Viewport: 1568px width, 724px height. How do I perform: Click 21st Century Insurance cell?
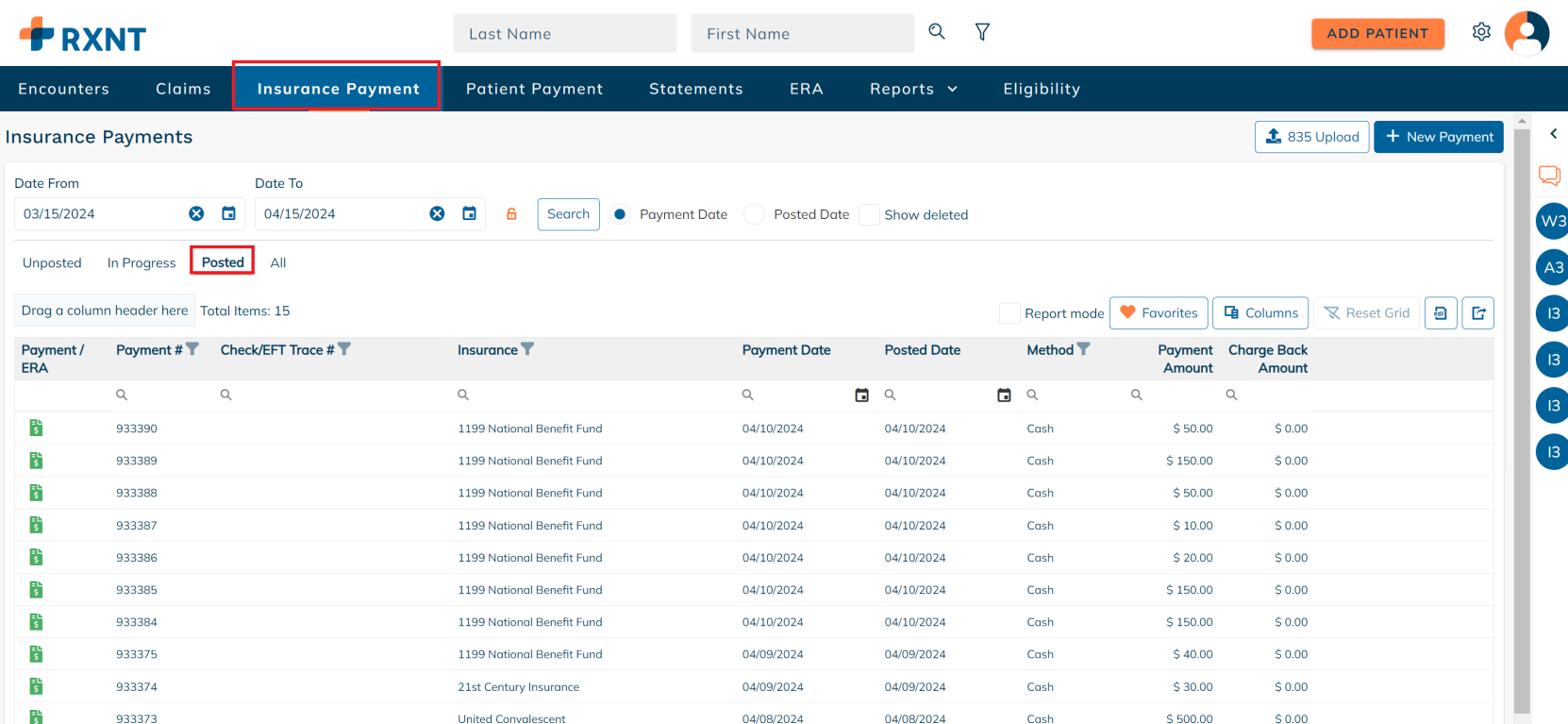click(x=519, y=687)
